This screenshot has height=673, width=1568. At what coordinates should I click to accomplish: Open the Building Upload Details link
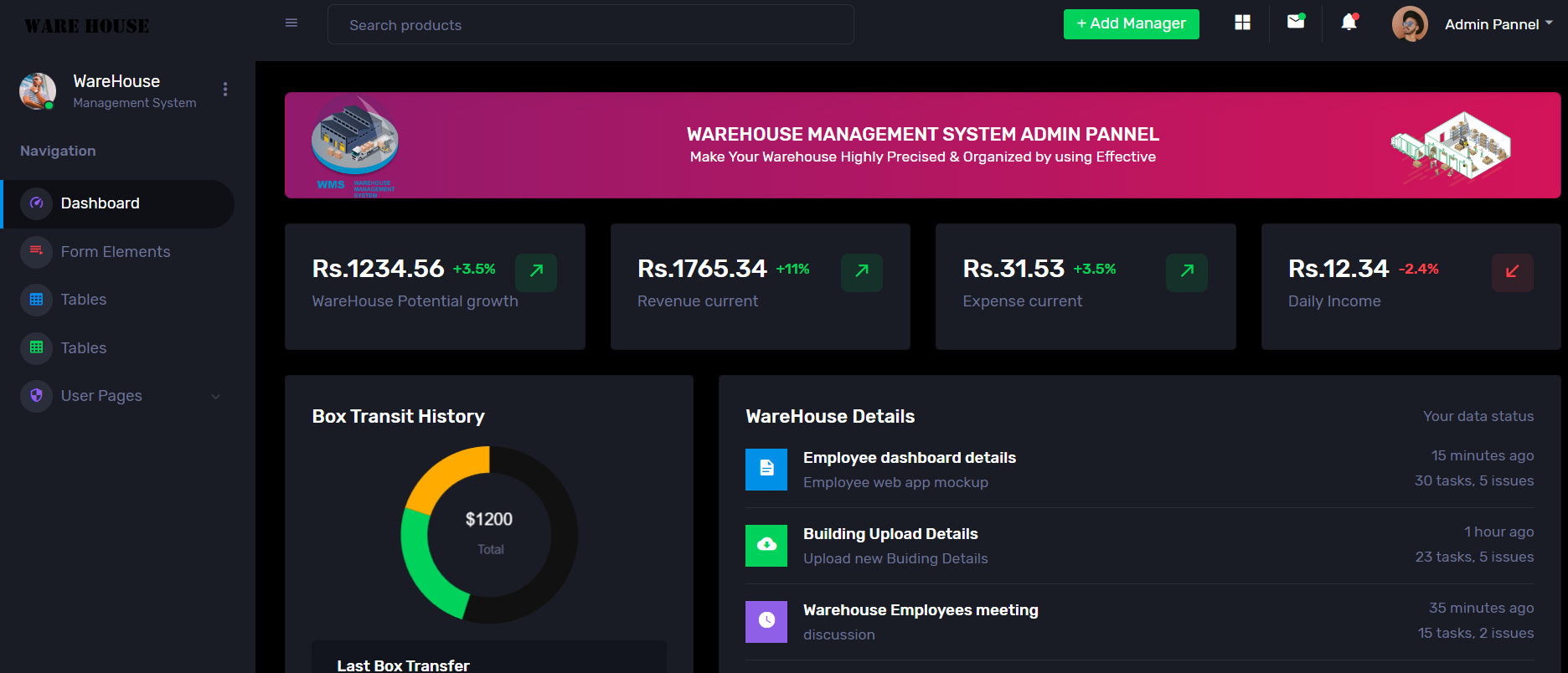point(890,534)
